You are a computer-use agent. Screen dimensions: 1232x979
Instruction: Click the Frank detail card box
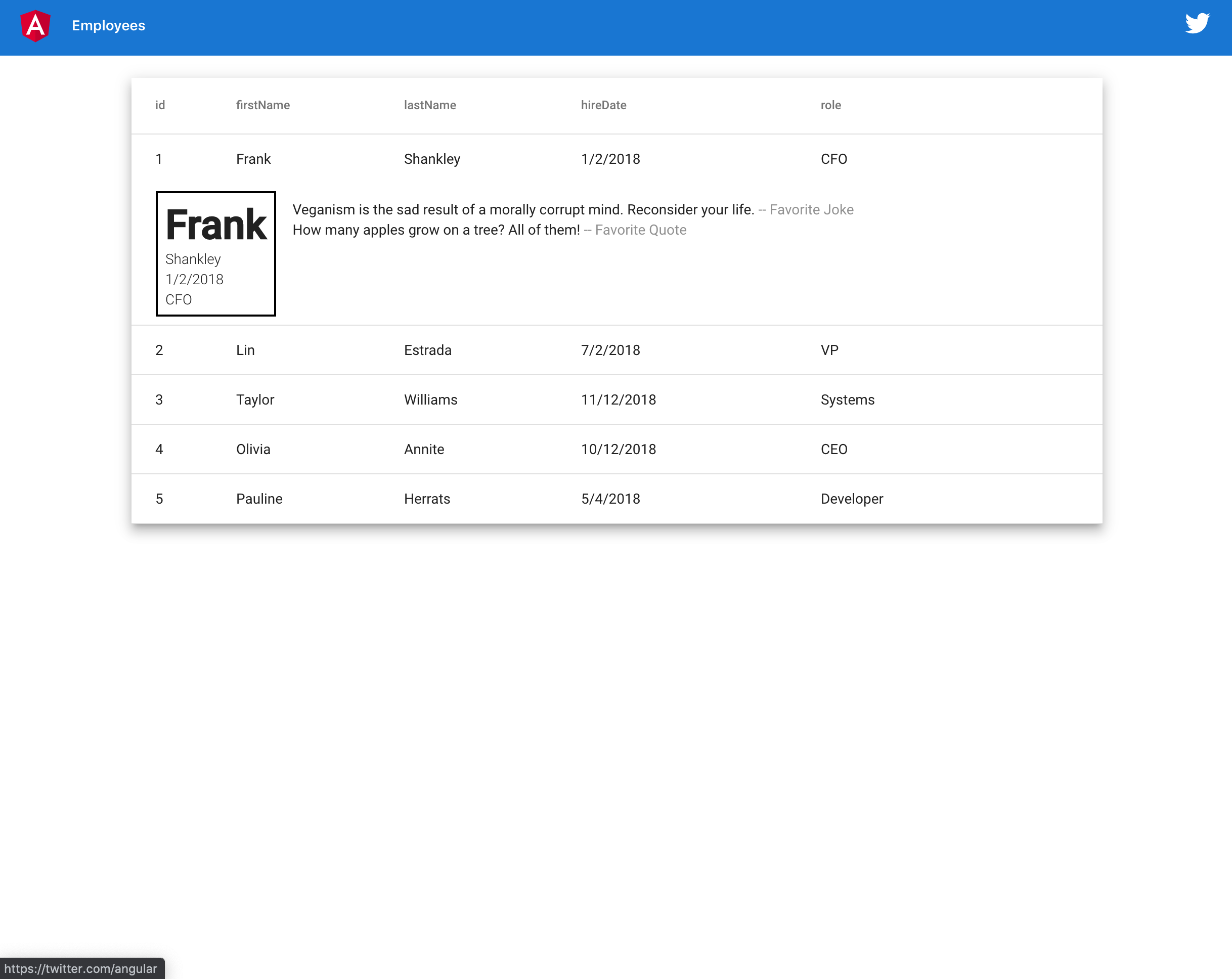coord(215,254)
